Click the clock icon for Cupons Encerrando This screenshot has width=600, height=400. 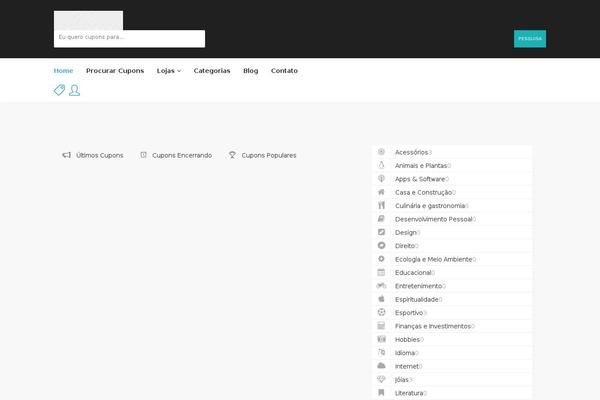143,155
